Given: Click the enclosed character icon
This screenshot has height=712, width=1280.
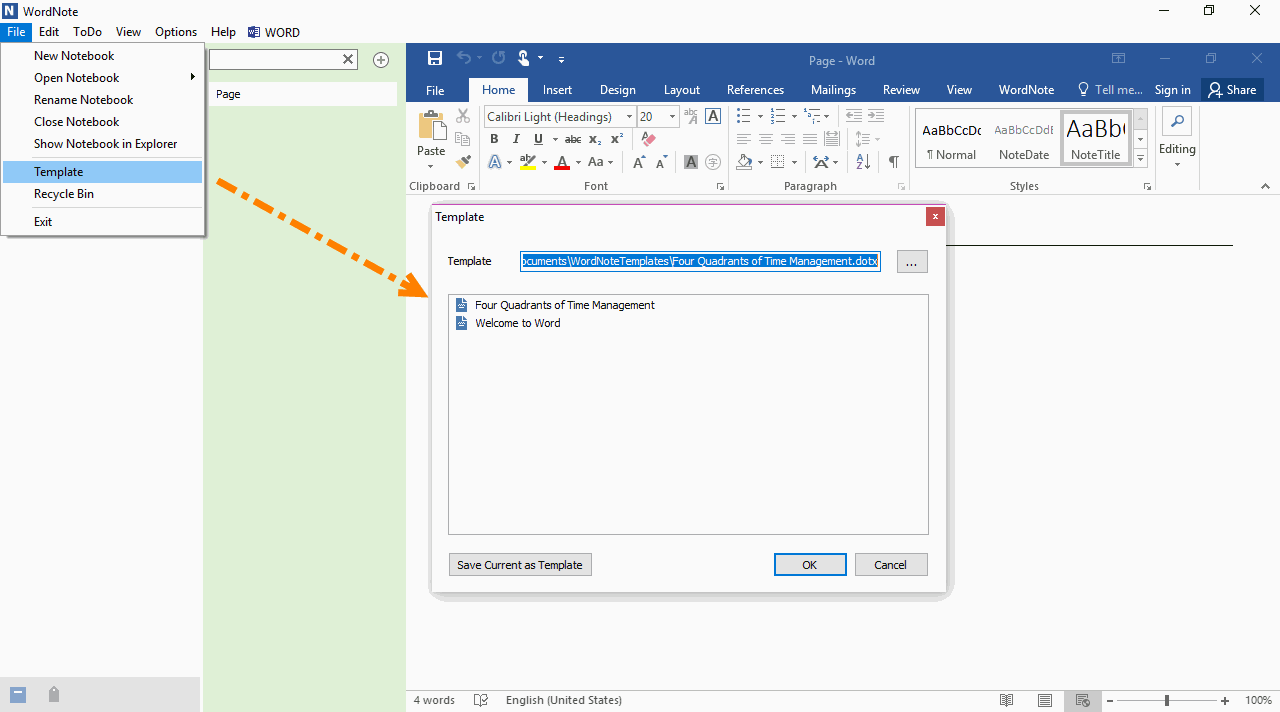Looking at the screenshot, I should pyautogui.click(x=713, y=162).
